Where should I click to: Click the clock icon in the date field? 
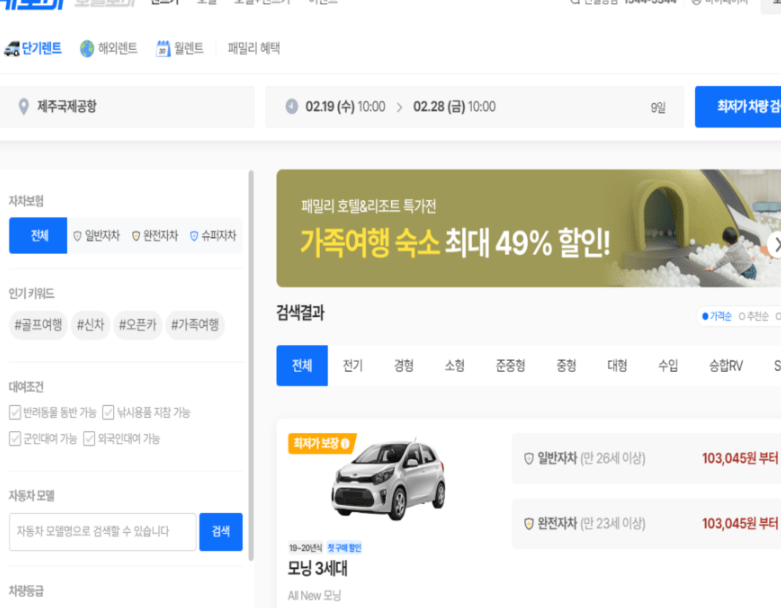[x=292, y=106]
